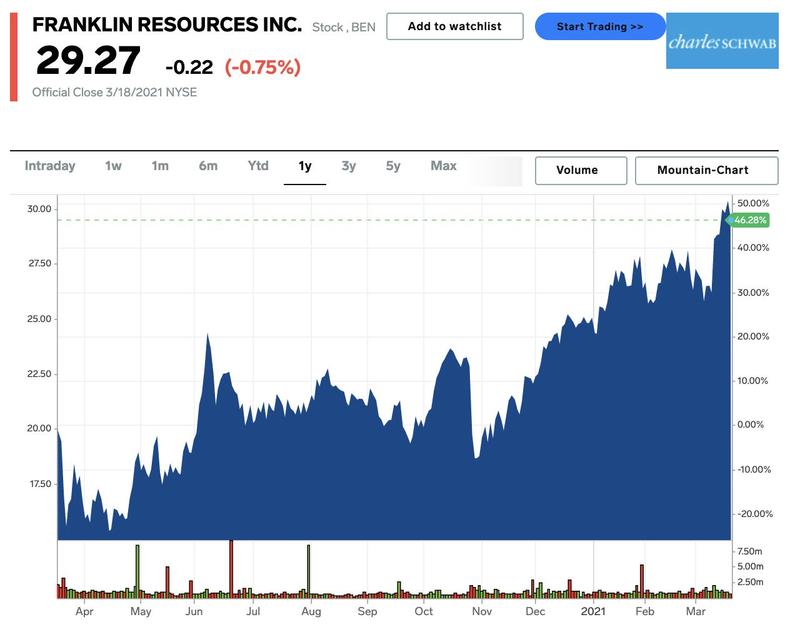Click the -10.00% axis label

point(754,470)
